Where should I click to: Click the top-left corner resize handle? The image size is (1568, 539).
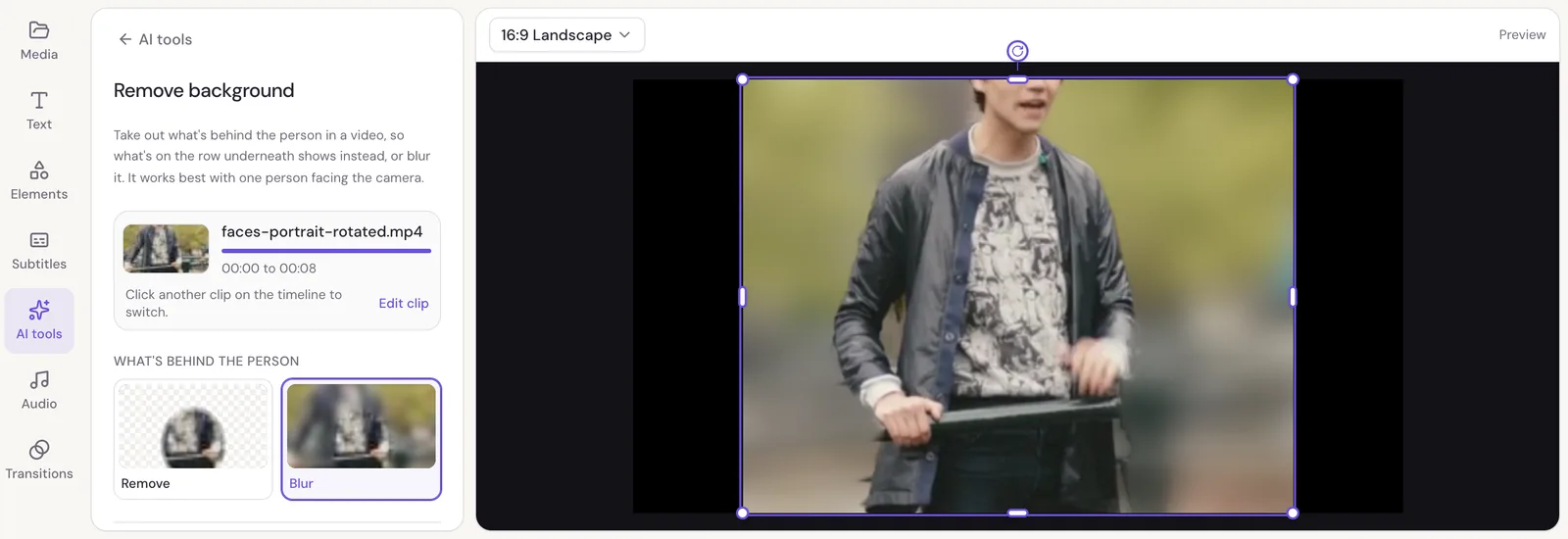[742, 79]
